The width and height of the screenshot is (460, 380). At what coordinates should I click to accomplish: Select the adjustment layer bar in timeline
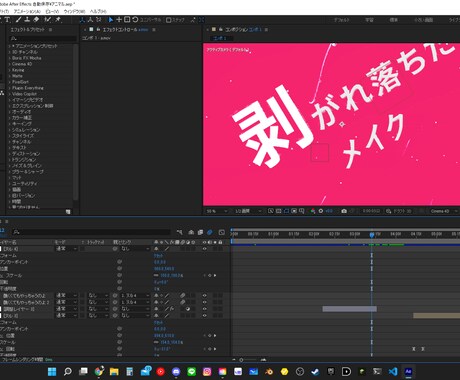[x=349, y=309]
